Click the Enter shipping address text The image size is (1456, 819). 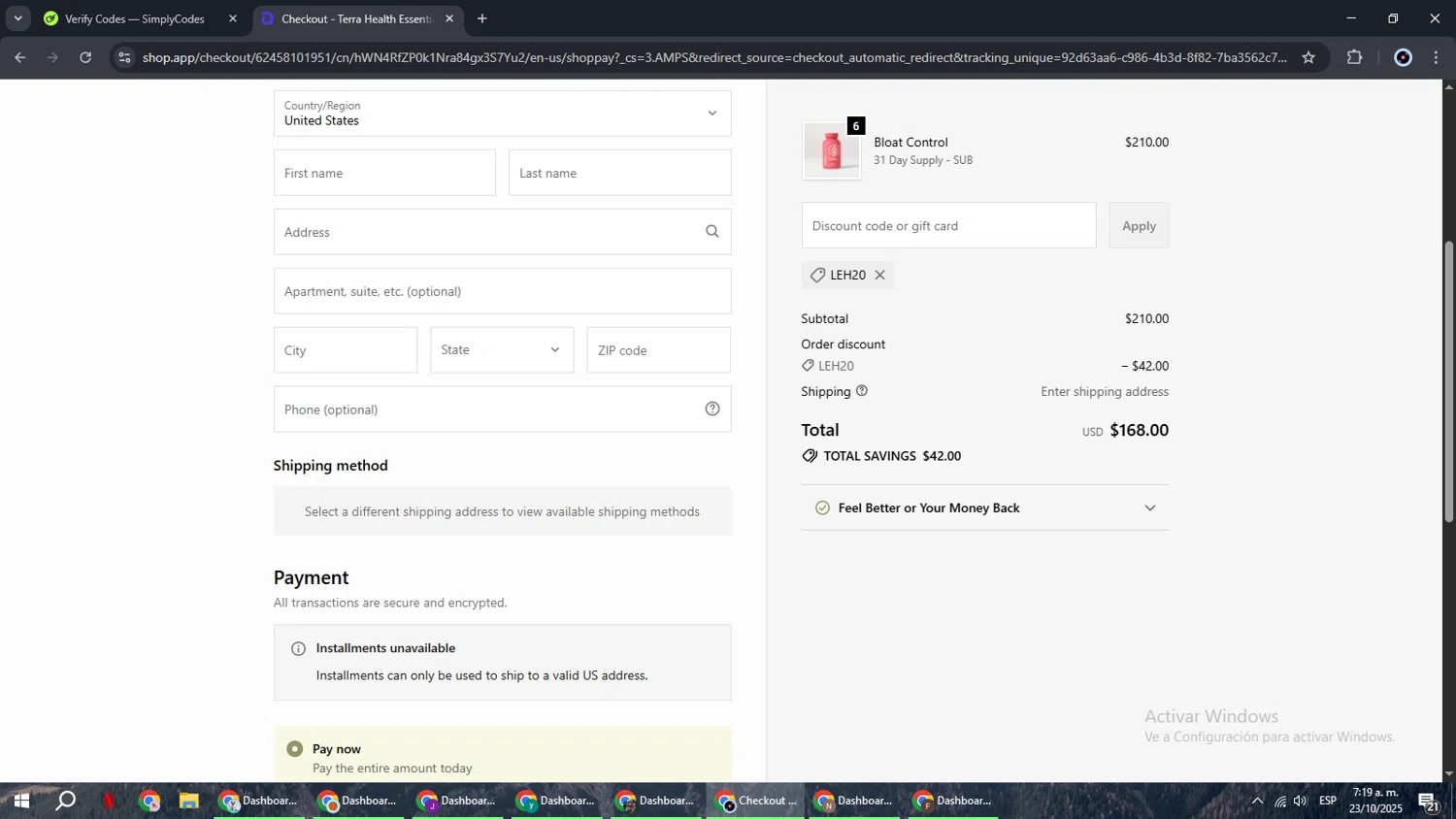[x=1105, y=392]
